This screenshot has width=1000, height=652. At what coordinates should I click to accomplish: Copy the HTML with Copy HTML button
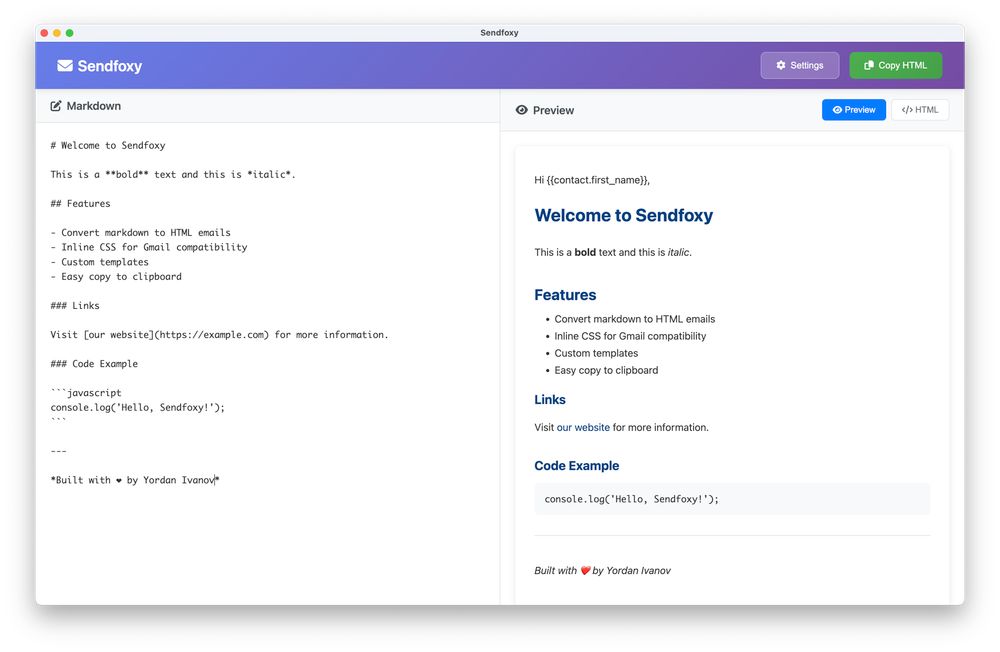[895, 65]
